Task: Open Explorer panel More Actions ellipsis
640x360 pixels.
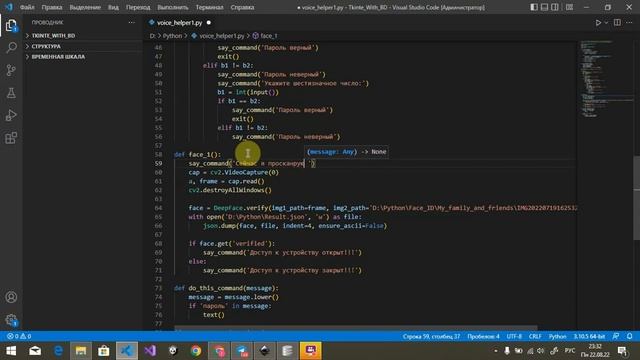Action: tap(131, 22)
